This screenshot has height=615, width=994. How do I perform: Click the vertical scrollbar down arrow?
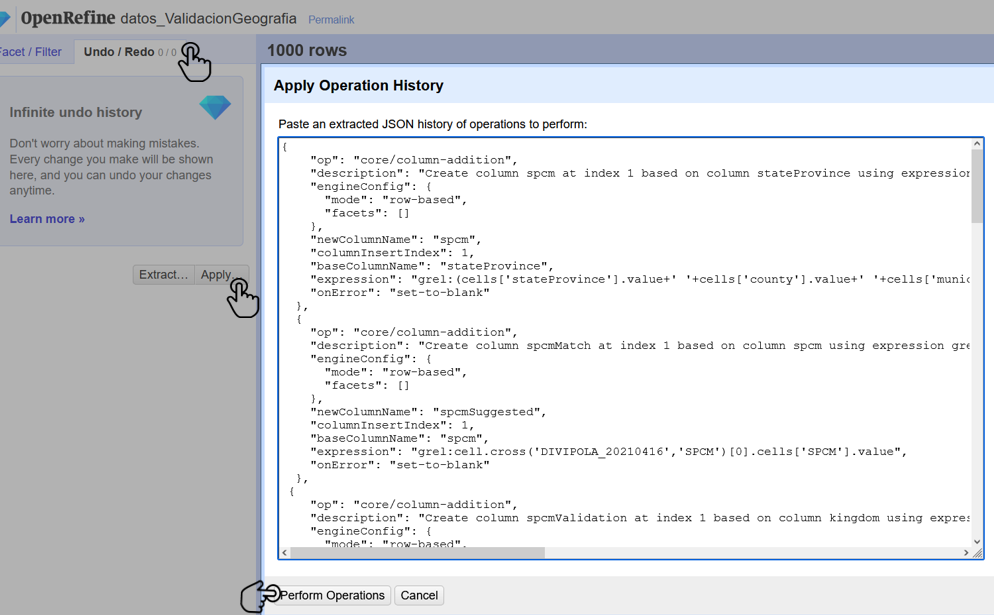977,541
